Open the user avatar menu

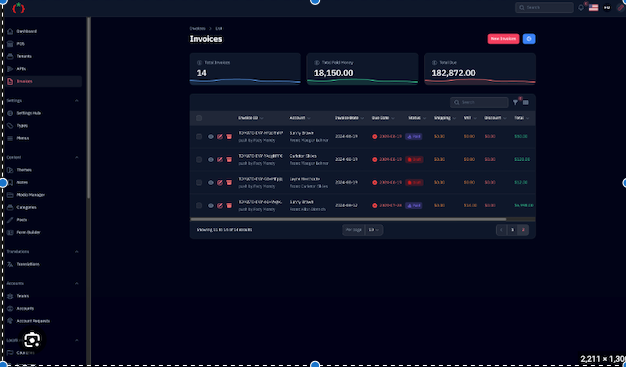(x=607, y=8)
